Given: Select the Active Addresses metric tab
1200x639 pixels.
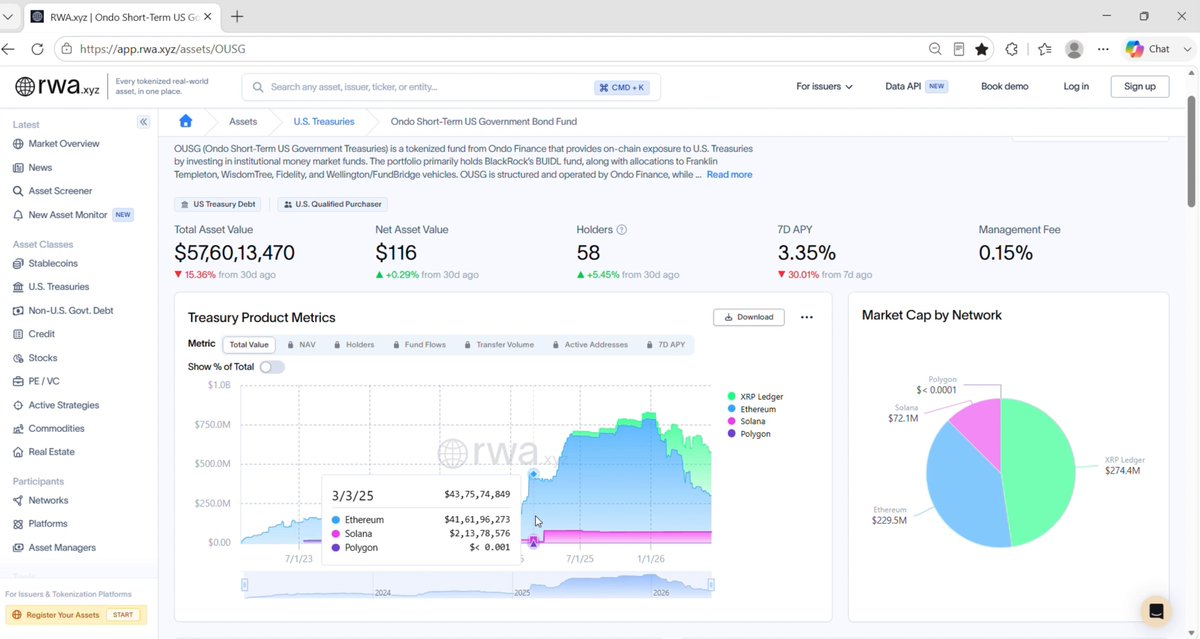Looking at the screenshot, I should click(x=589, y=345).
